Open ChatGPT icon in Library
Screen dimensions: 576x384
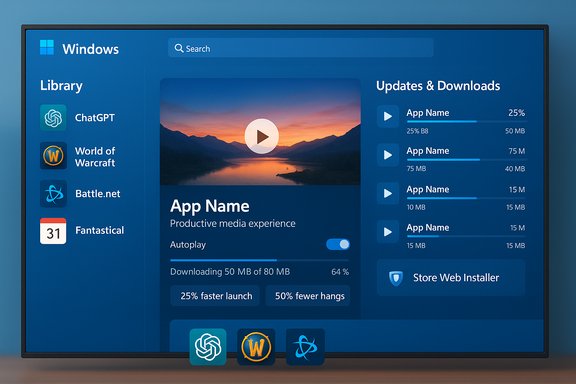coord(53,118)
